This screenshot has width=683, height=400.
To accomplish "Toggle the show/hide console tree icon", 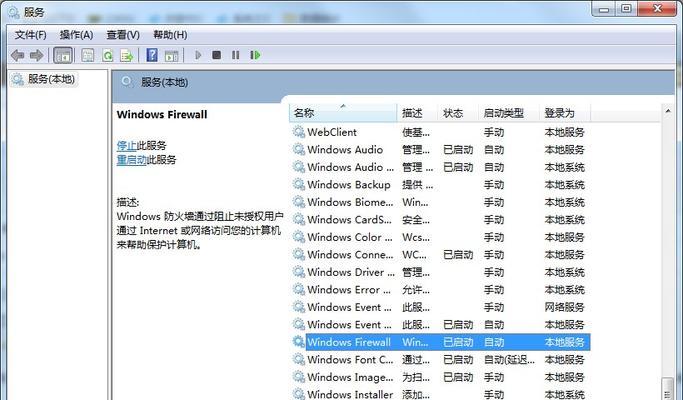I will (x=63, y=55).
